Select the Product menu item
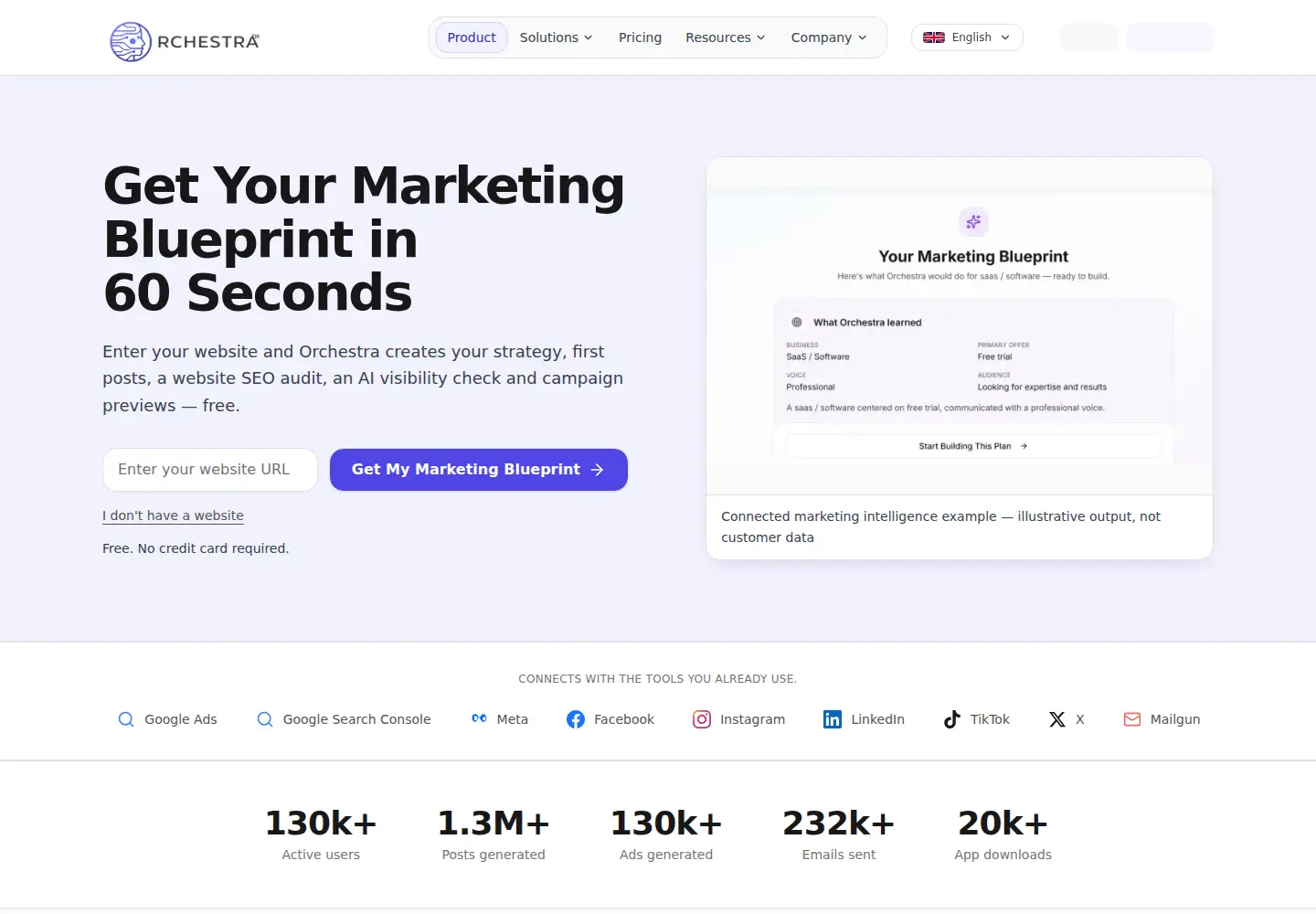 click(x=472, y=37)
